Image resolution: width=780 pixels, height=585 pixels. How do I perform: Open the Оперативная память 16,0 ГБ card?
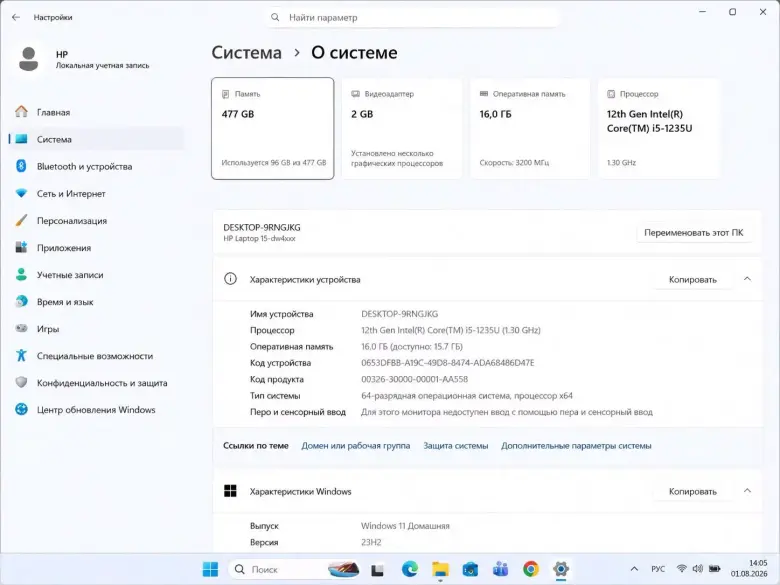click(530, 128)
